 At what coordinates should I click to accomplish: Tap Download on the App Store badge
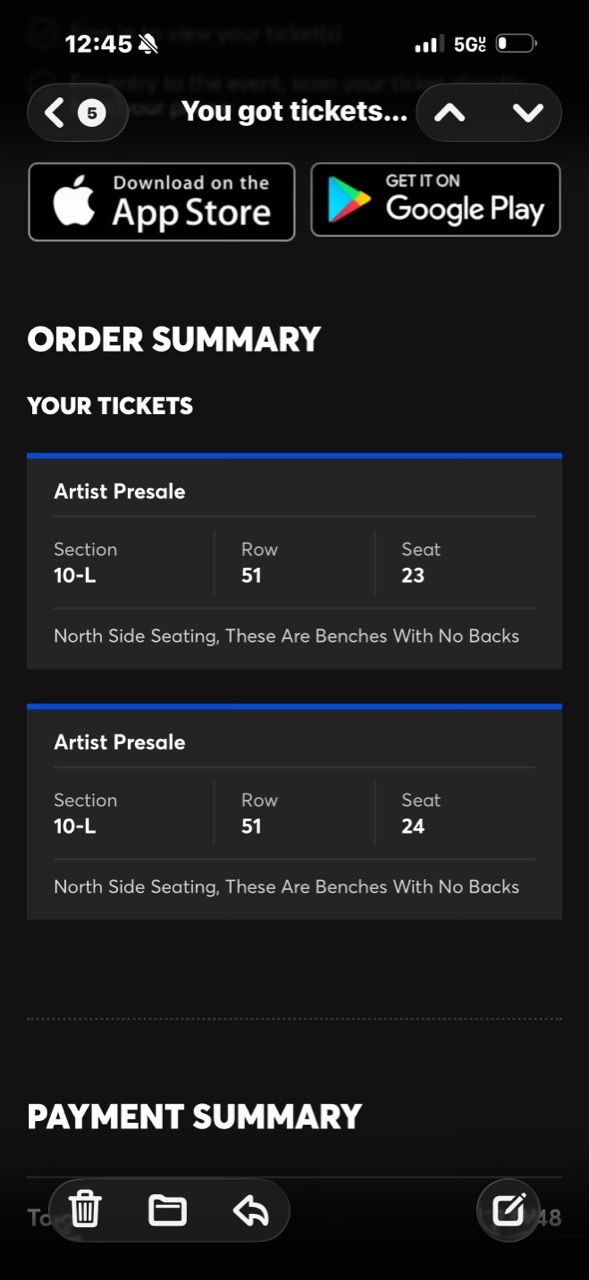(162, 201)
